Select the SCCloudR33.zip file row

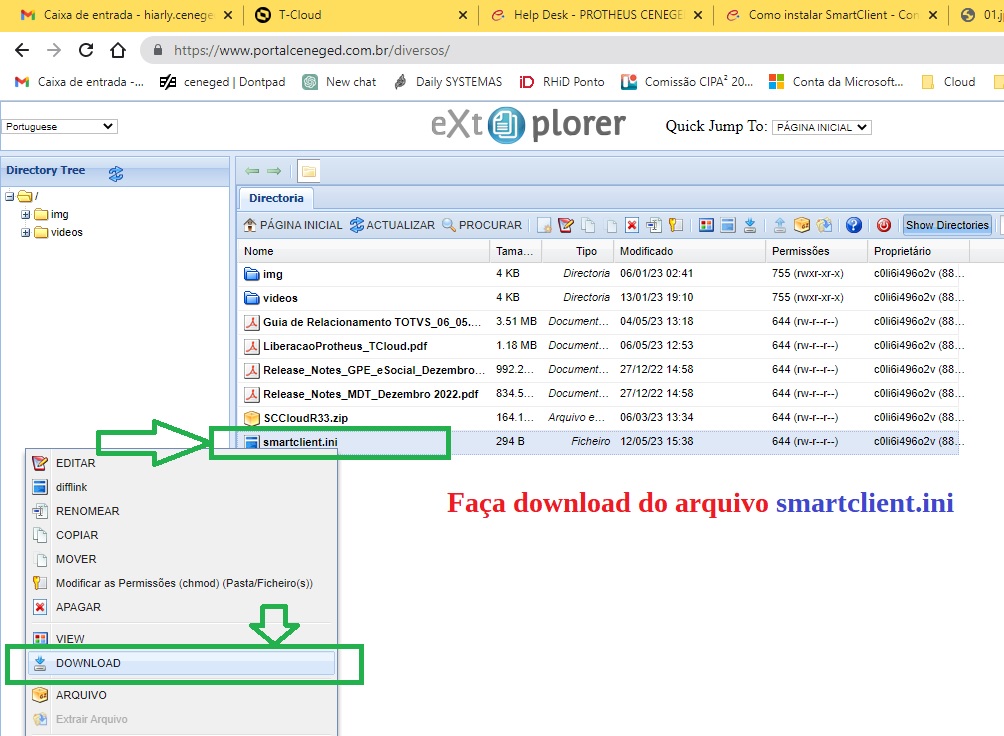point(305,418)
